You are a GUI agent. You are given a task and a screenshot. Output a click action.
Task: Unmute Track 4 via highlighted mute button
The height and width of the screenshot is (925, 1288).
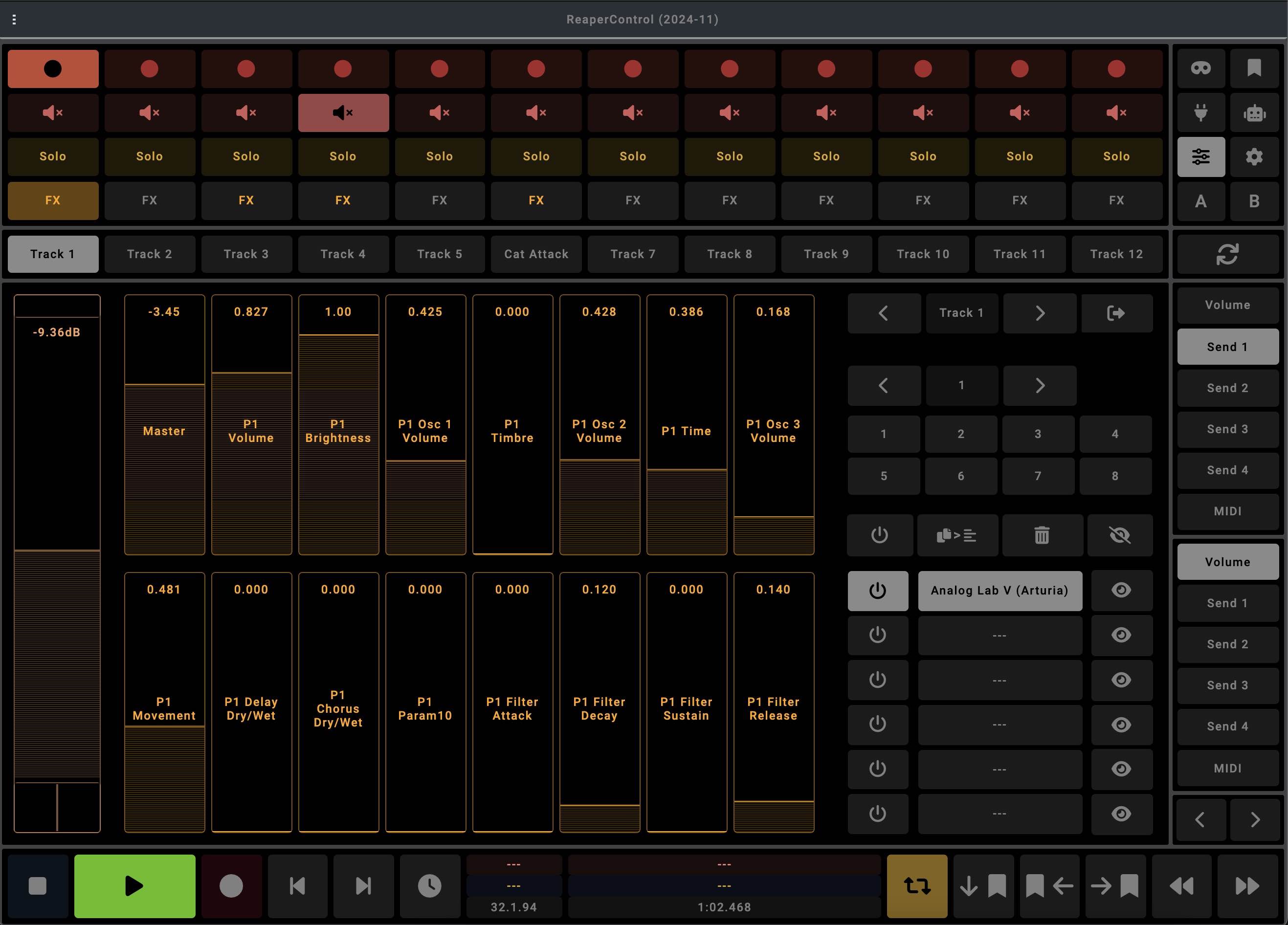click(x=343, y=113)
